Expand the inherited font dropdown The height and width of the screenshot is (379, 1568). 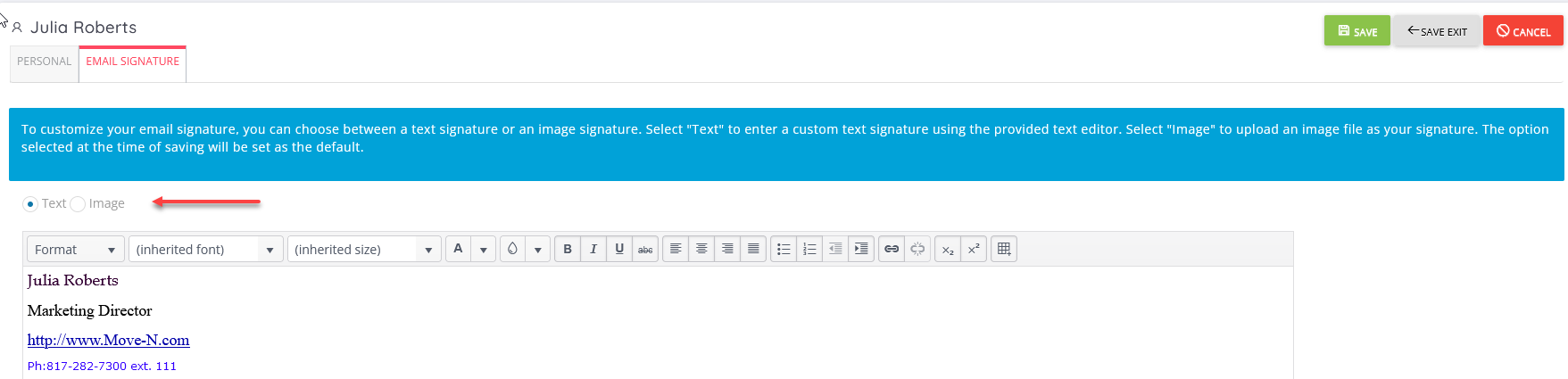[206, 249]
